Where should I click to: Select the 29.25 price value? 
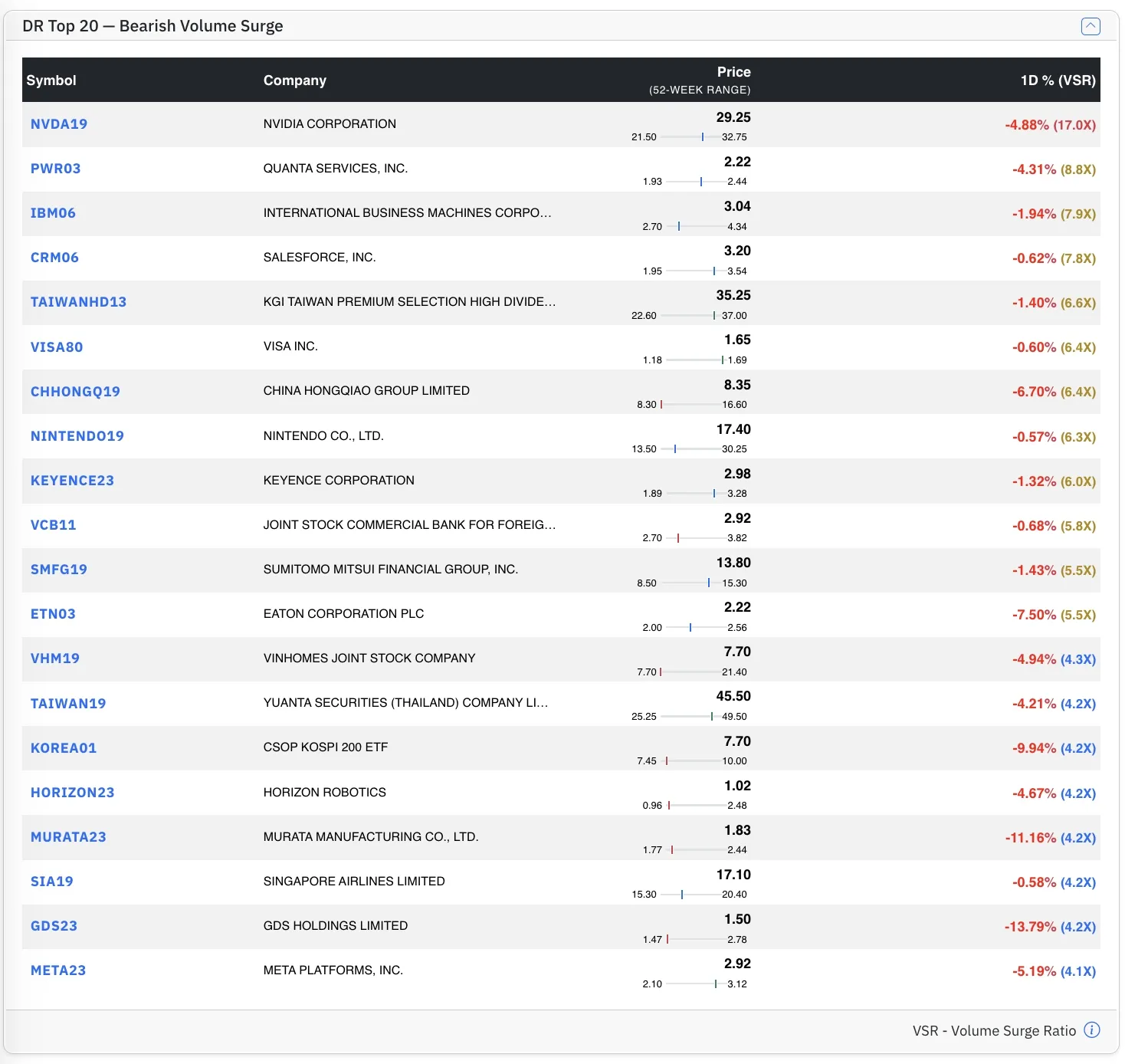[733, 117]
